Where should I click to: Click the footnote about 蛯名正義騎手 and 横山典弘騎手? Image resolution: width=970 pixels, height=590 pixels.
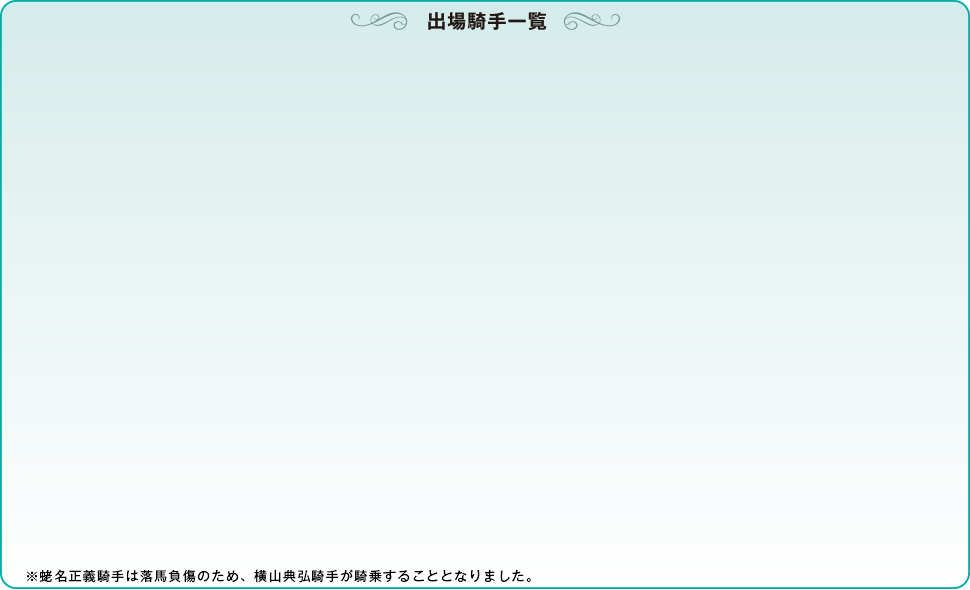pos(280,576)
